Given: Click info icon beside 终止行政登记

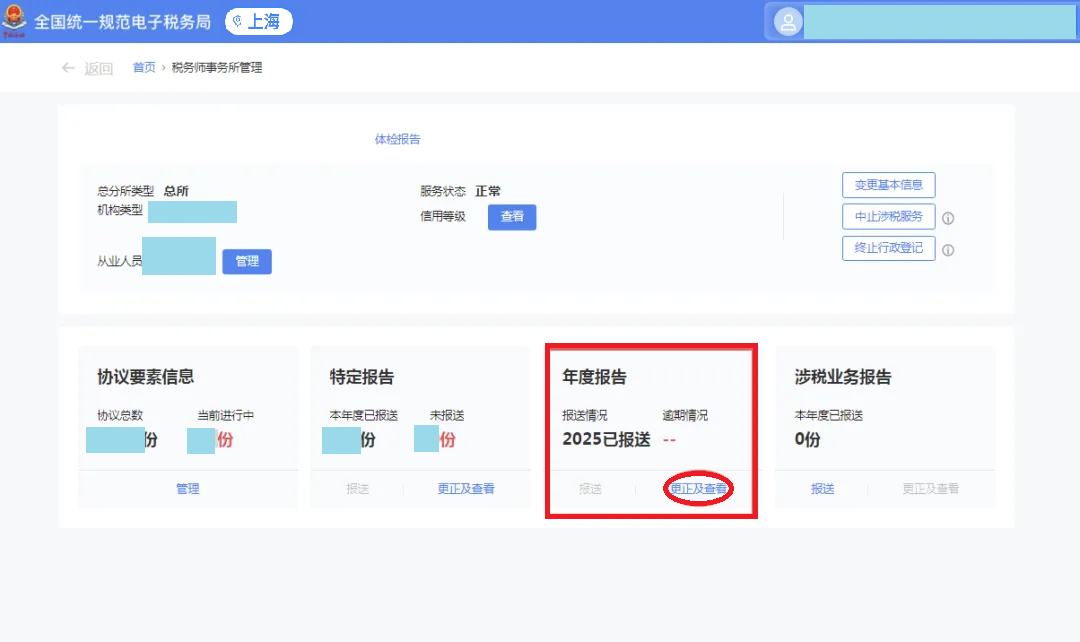Looking at the screenshot, I should (948, 250).
